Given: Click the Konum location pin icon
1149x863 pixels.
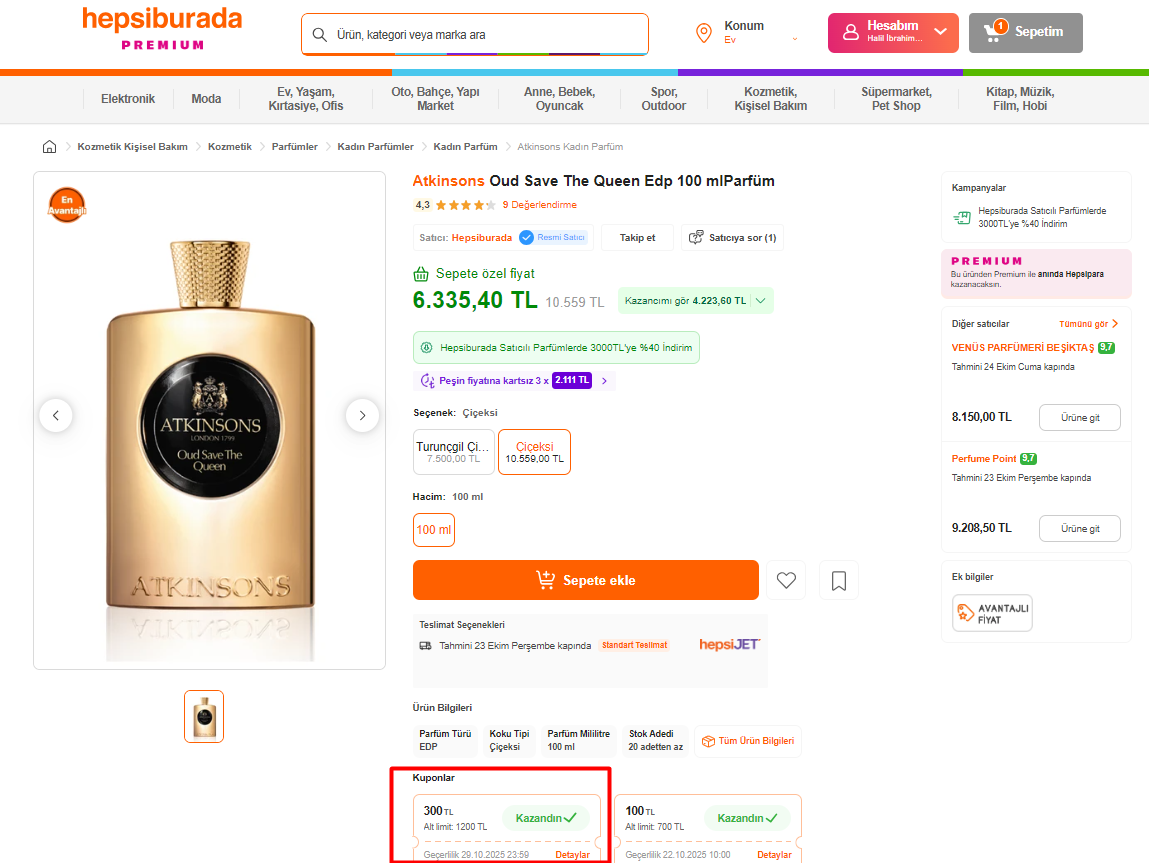Looking at the screenshot, I should pyautogui.click(x=704, y=33).
